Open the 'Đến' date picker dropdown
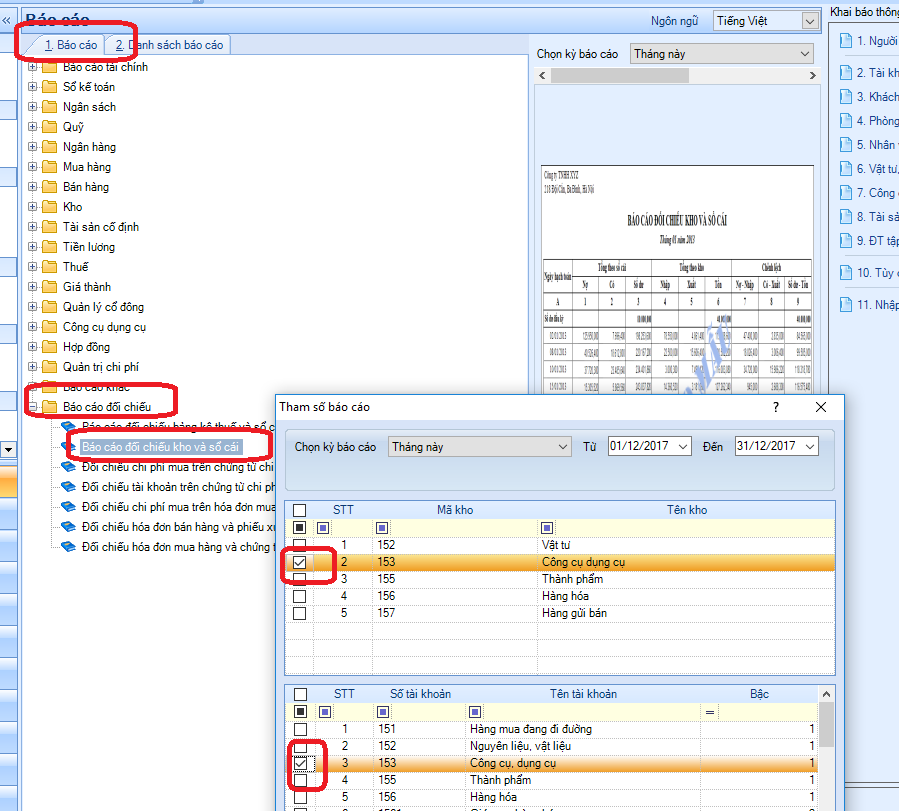899x811 pixels. coord(810,446)
